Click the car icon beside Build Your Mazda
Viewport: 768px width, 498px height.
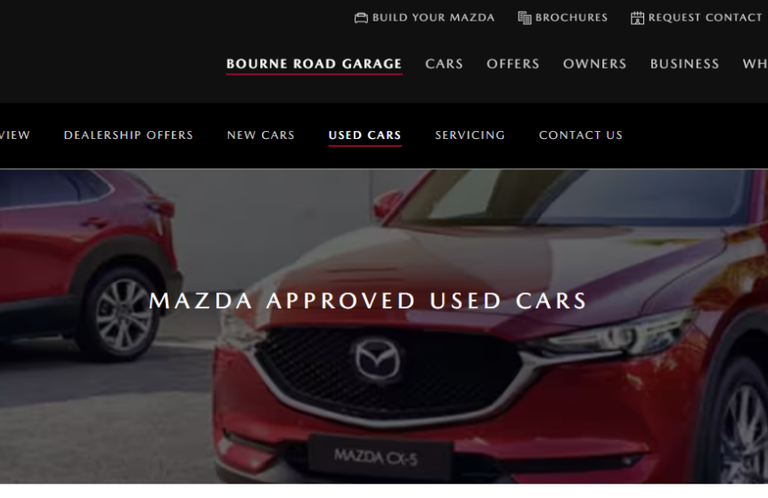tap(361, 18)
